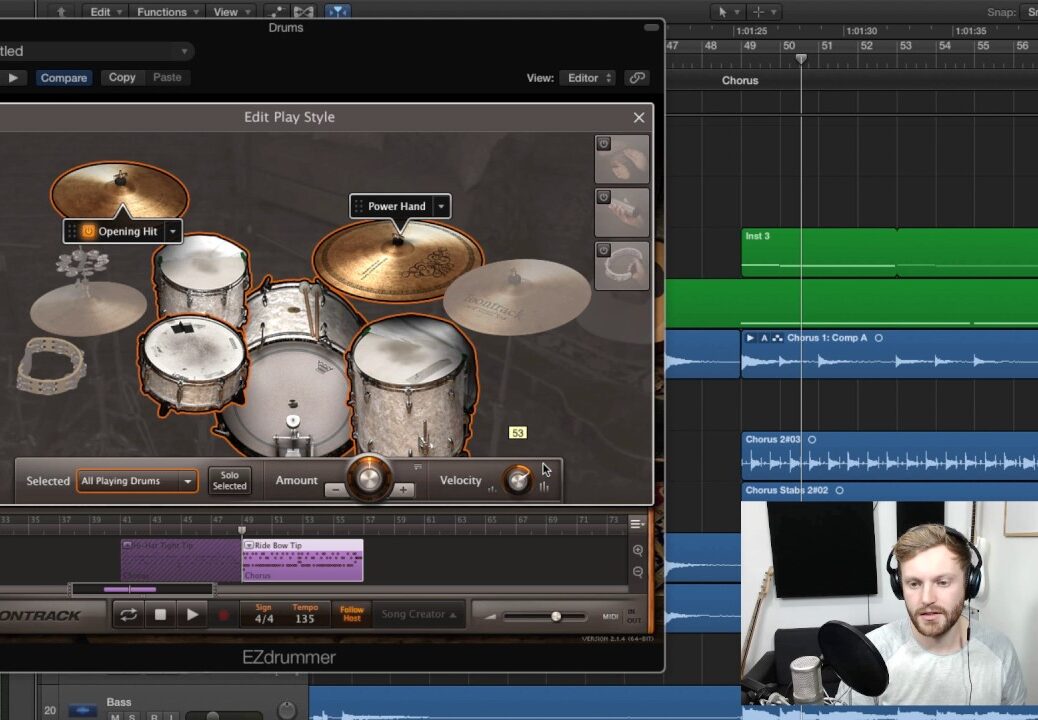1038x720 pixels.
Task: Close the Edit Play Style panel
Action: [x=638, y=118]
